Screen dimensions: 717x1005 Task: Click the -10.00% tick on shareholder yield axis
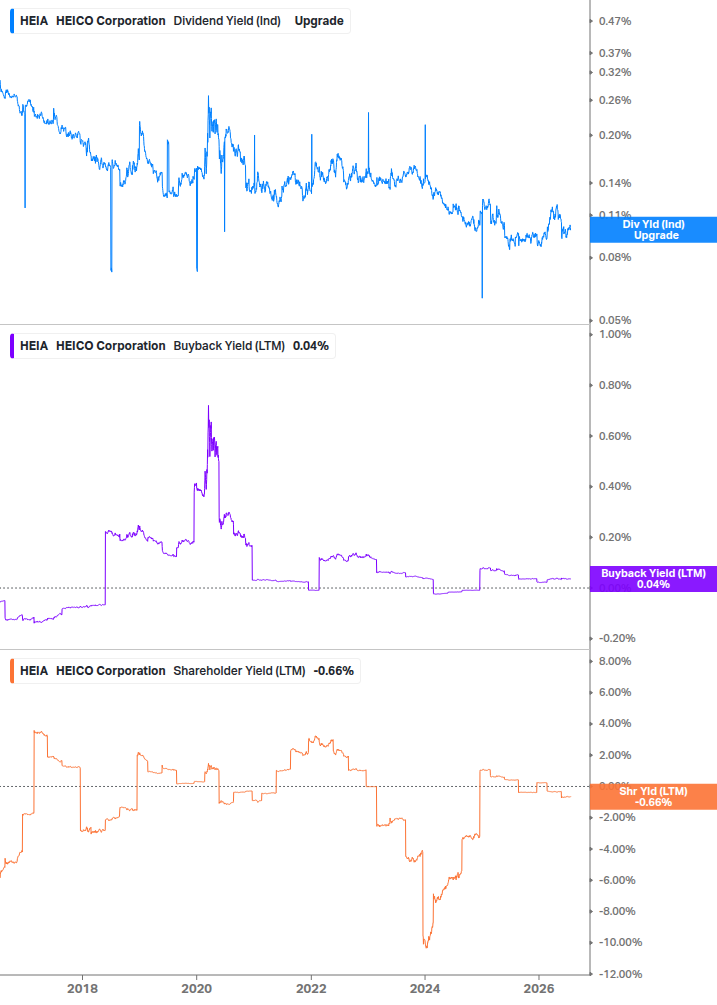point(620,943)
